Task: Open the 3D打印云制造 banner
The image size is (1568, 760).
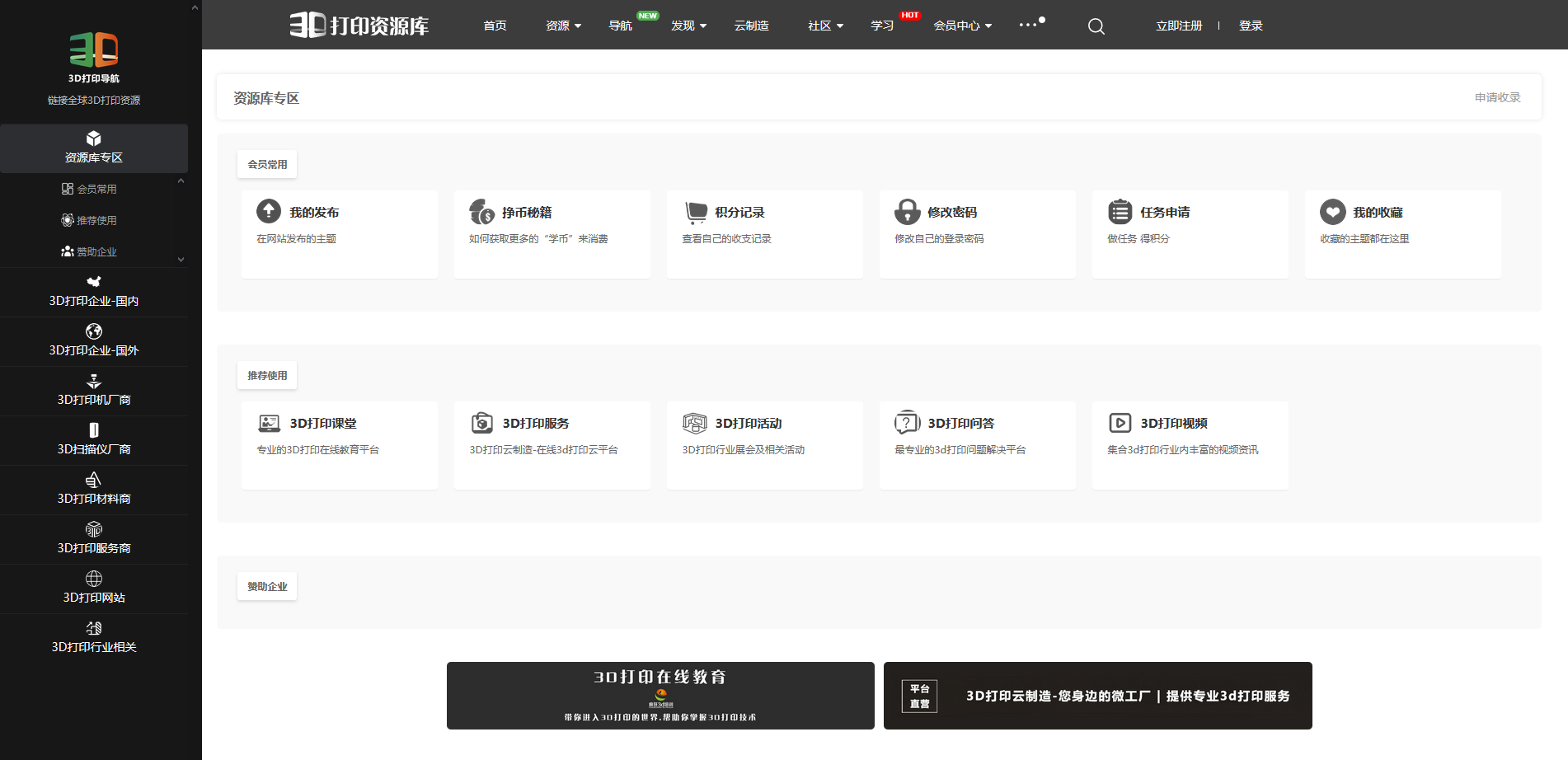Action: click(x=1098, y=696)
